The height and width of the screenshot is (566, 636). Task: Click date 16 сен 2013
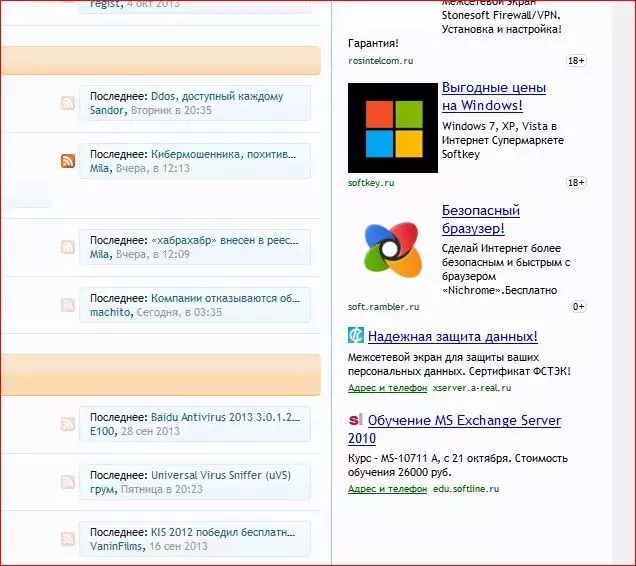pyautogui.click(x=178, y=546)
